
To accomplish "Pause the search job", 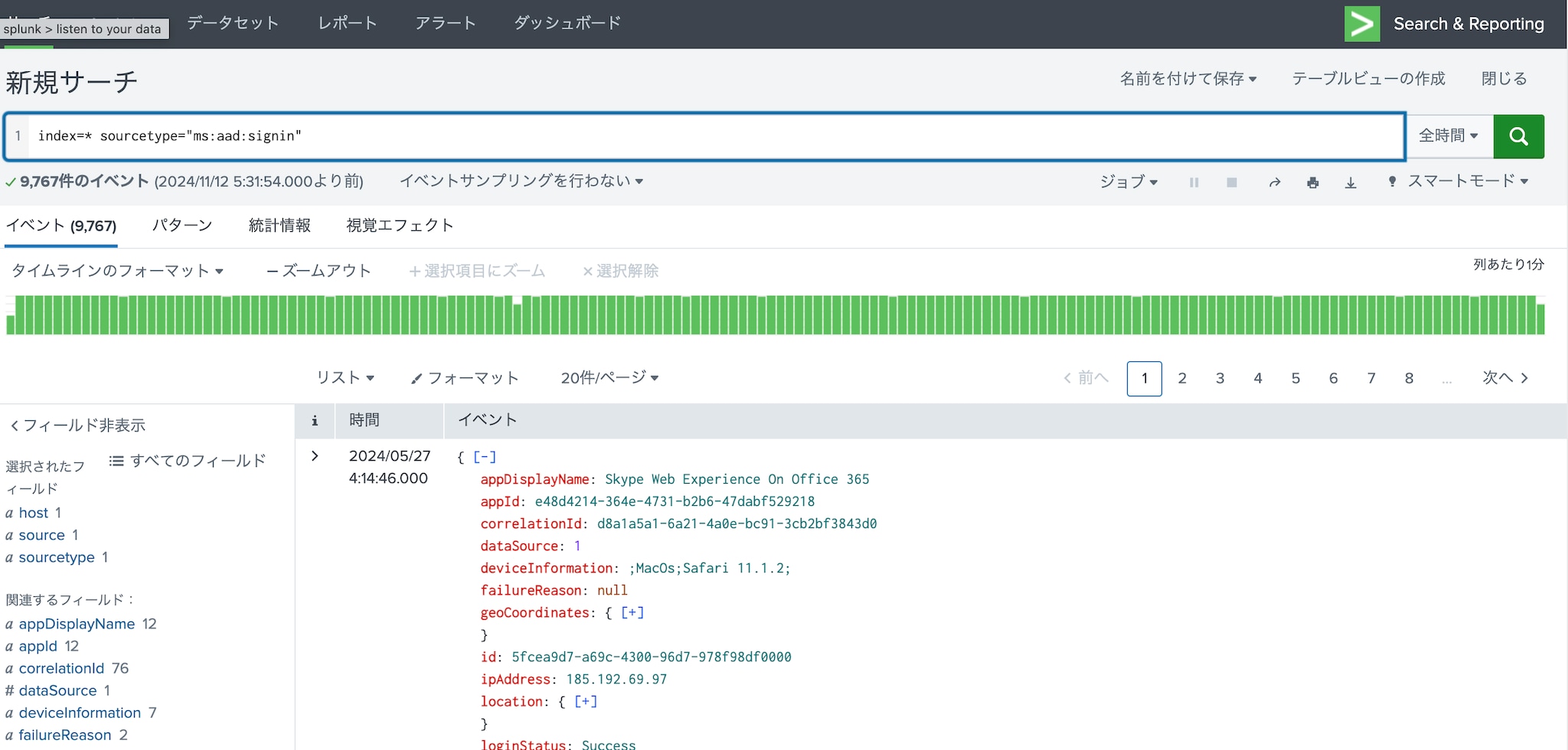I will click(x=1194, y=182).
